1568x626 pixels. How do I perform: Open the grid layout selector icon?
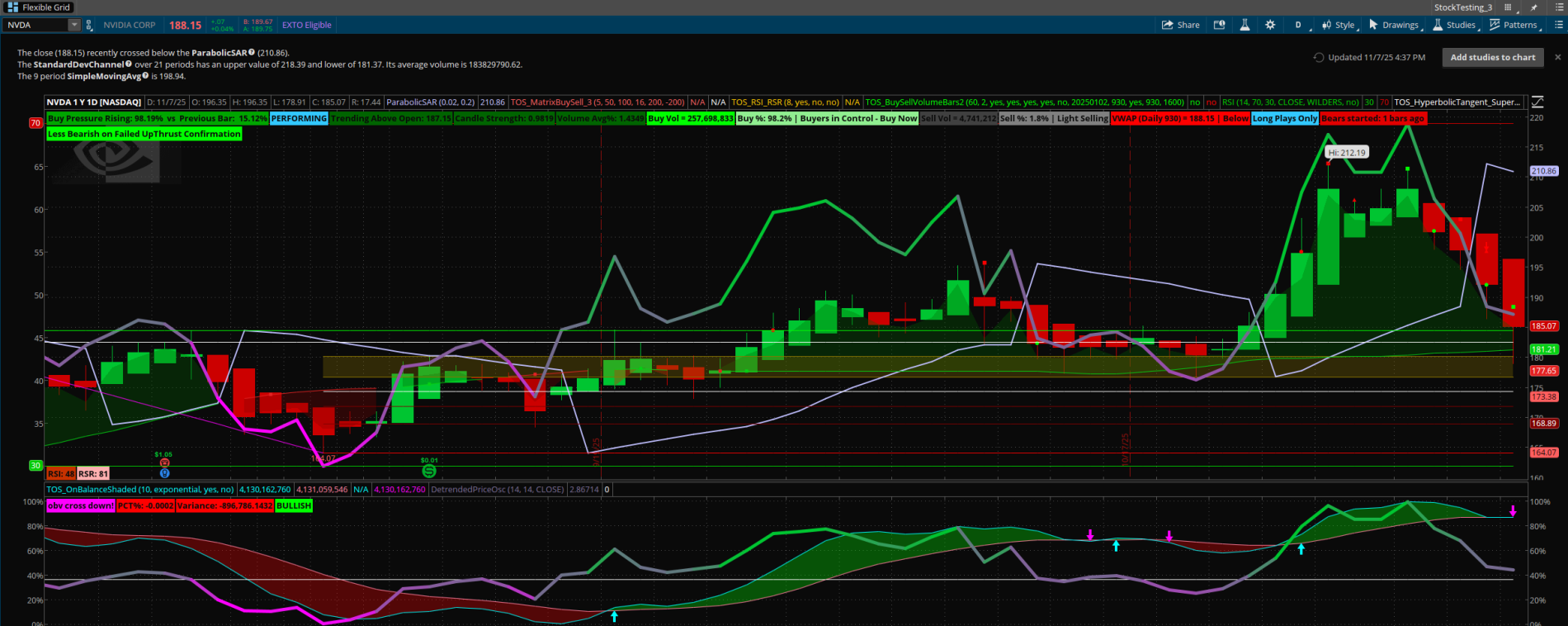pyautogui.click(x=1508, y=7)
